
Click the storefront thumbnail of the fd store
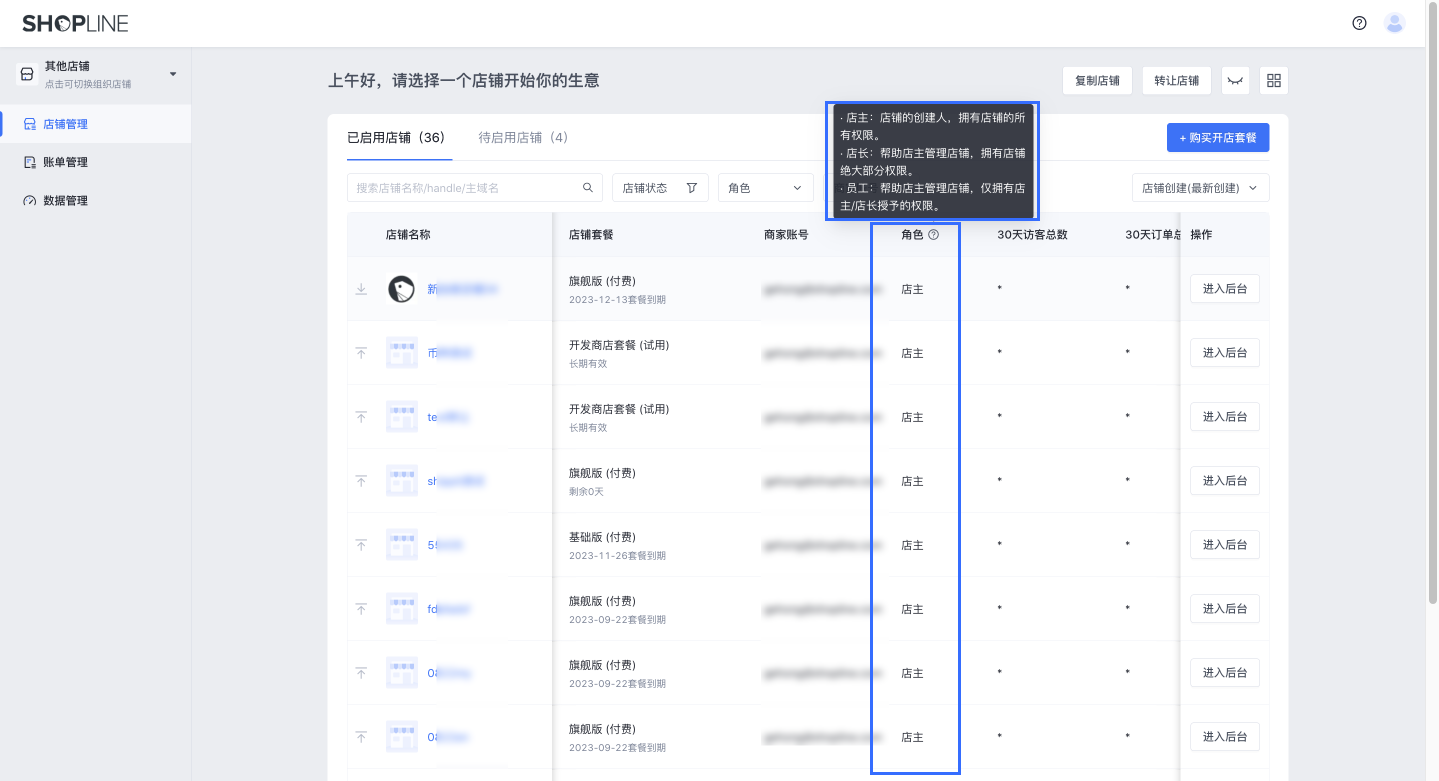(x=402, y=609)
